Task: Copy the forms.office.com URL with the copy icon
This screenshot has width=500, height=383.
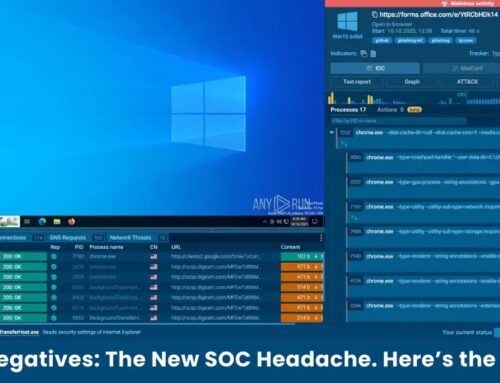Action: click(x=374, y=15)
